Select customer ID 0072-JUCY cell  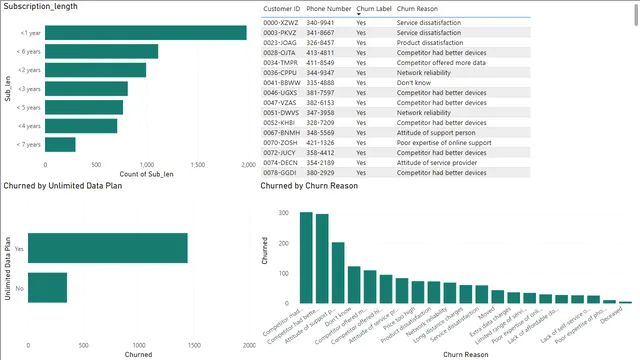click(279, 153)
